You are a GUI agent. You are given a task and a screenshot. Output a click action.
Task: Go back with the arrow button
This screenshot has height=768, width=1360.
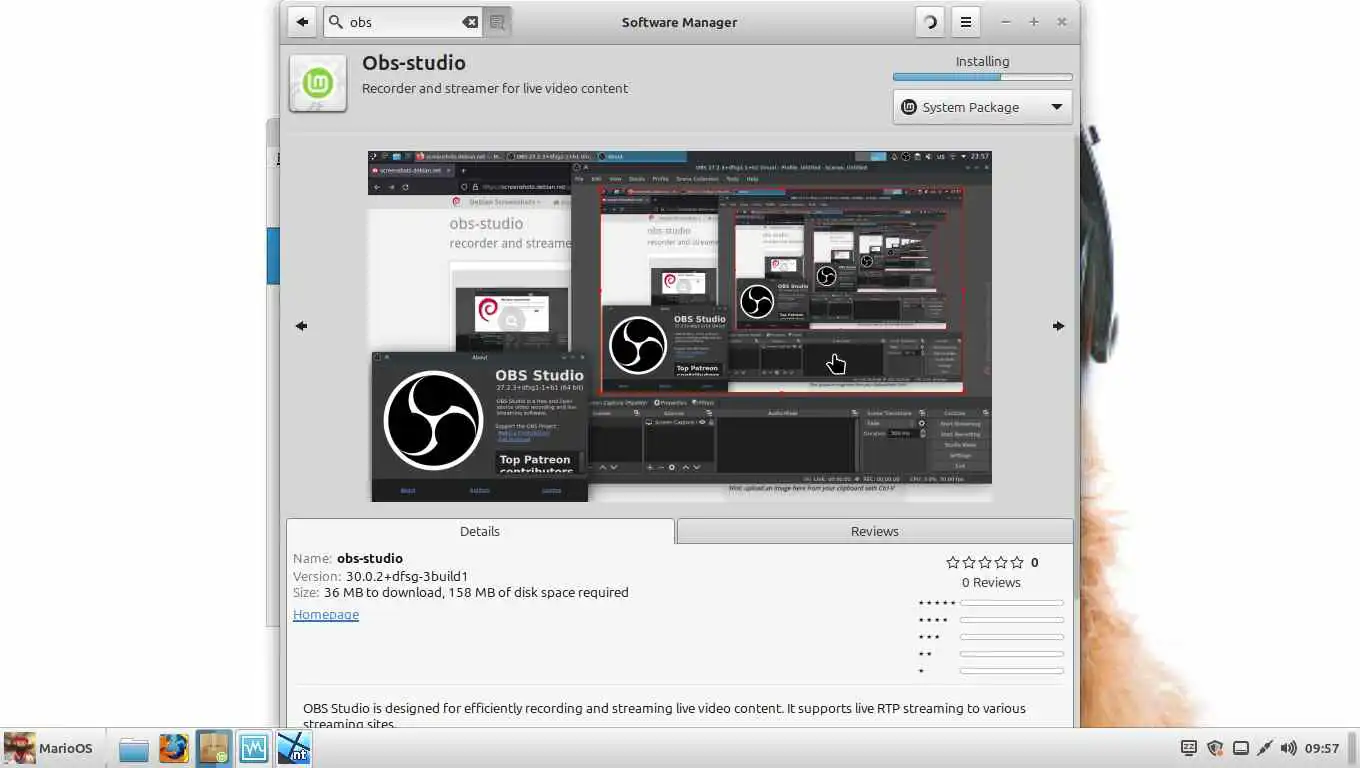302,22
